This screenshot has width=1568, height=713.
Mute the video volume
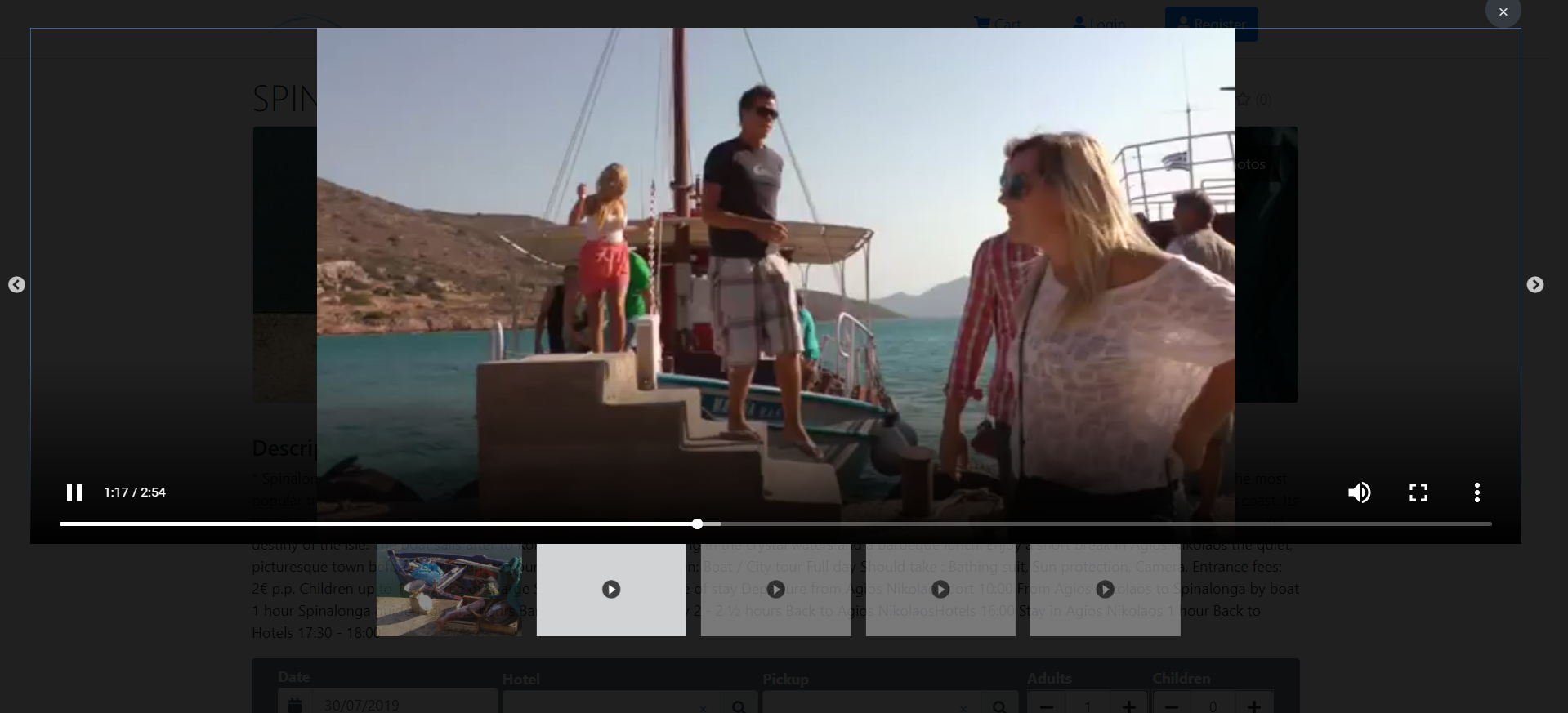tap(1359, 492)
